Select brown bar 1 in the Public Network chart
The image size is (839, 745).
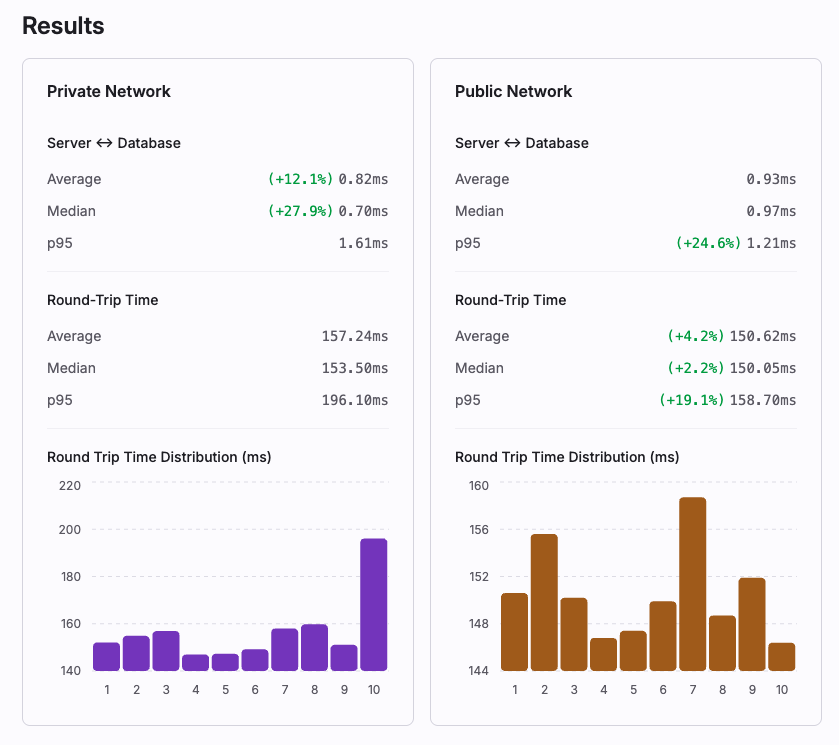click(514, 632)
